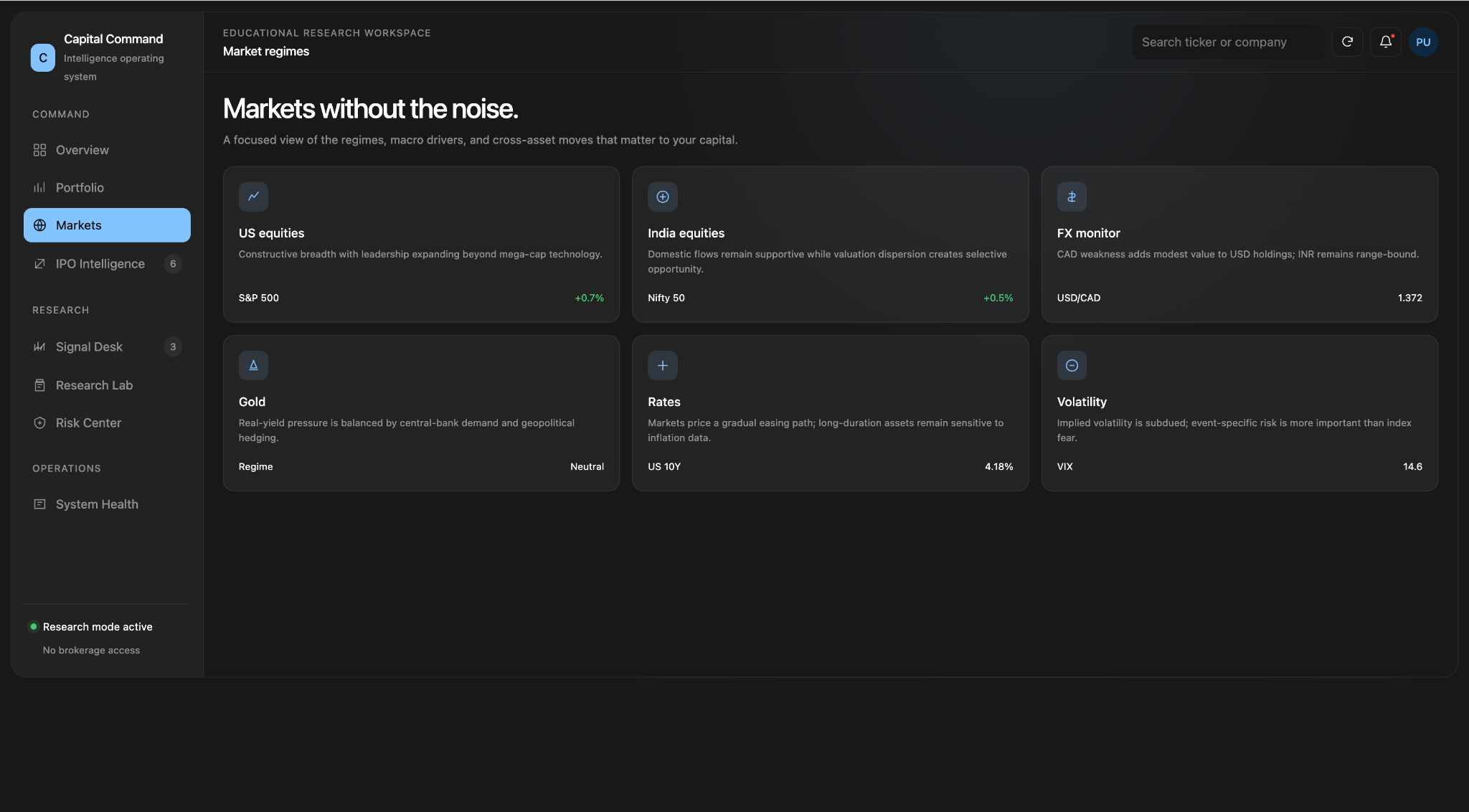Open System Health page
1469x812 pixels.
point(107,504)
